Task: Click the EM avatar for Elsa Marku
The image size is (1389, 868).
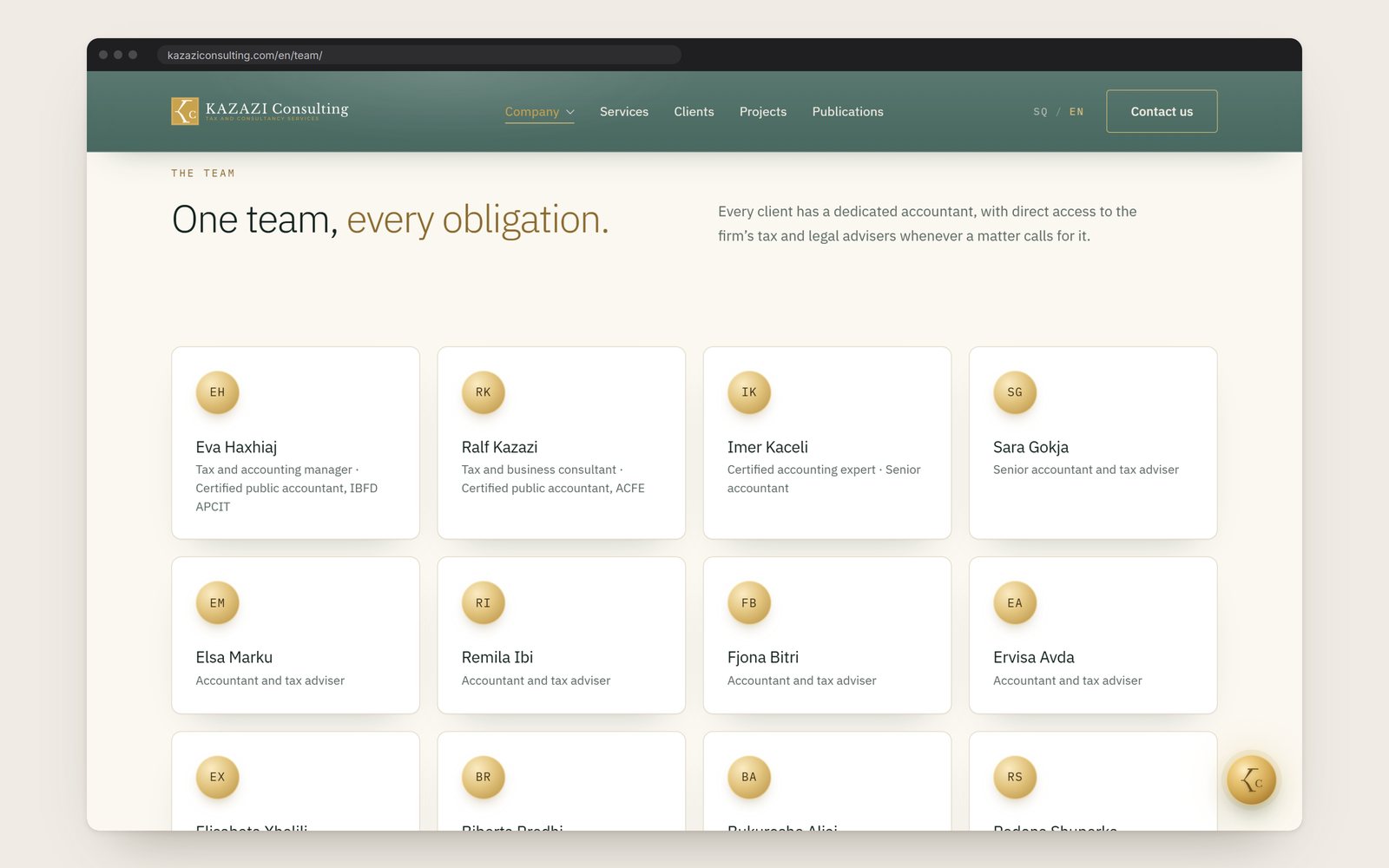Action: pos(217,602)
